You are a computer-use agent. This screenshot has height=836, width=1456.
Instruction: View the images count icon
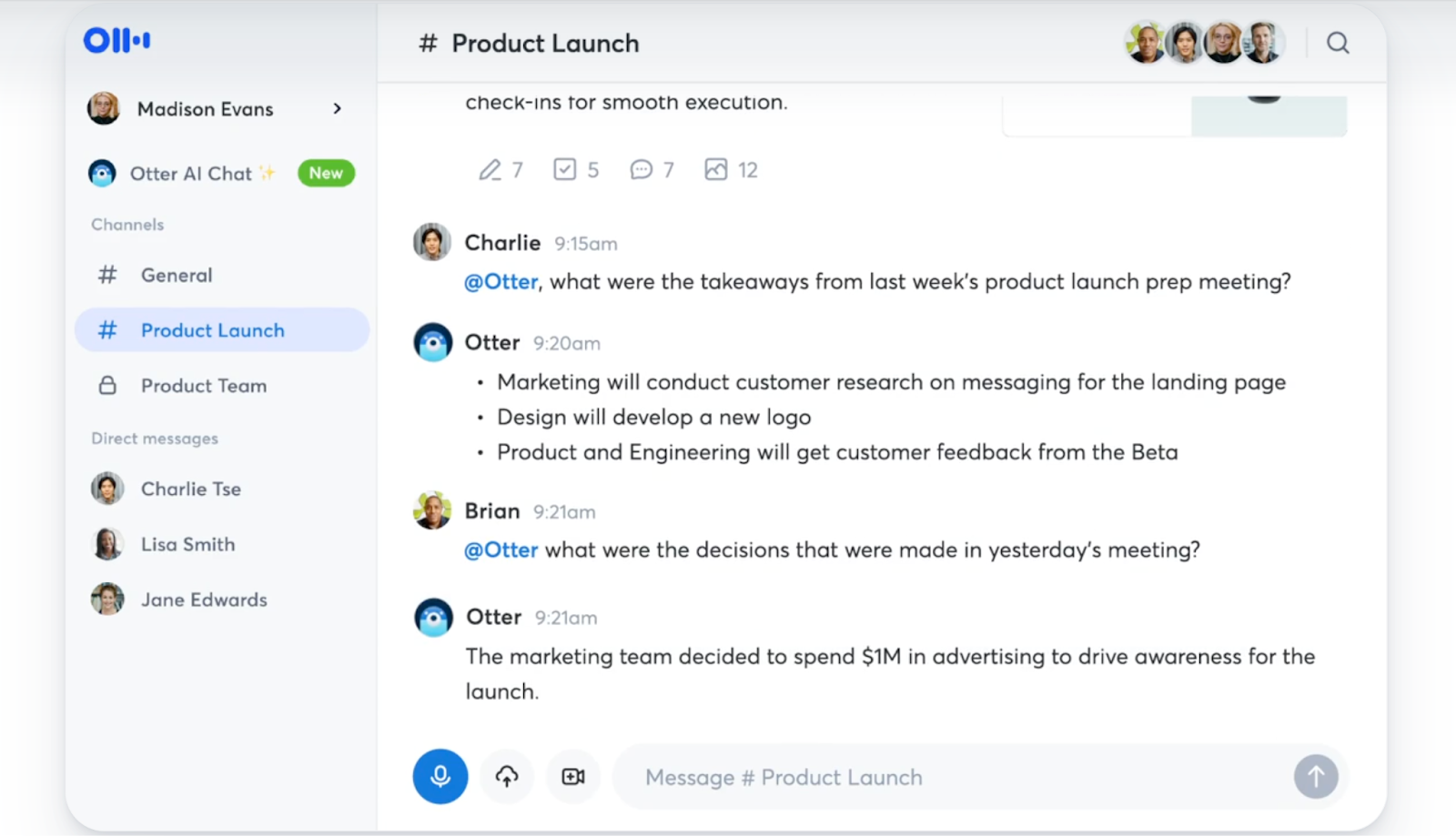[x=716, y=169]
